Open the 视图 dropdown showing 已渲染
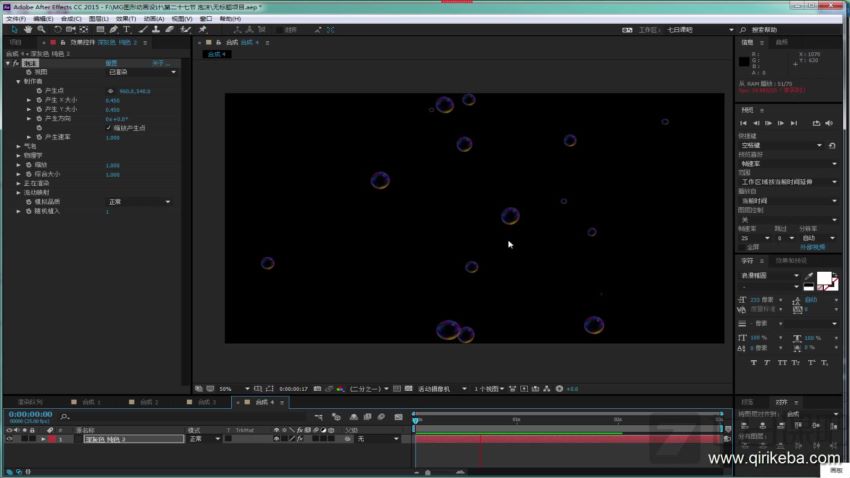Screen dimensions: 850x478 (x=142, y=72)
